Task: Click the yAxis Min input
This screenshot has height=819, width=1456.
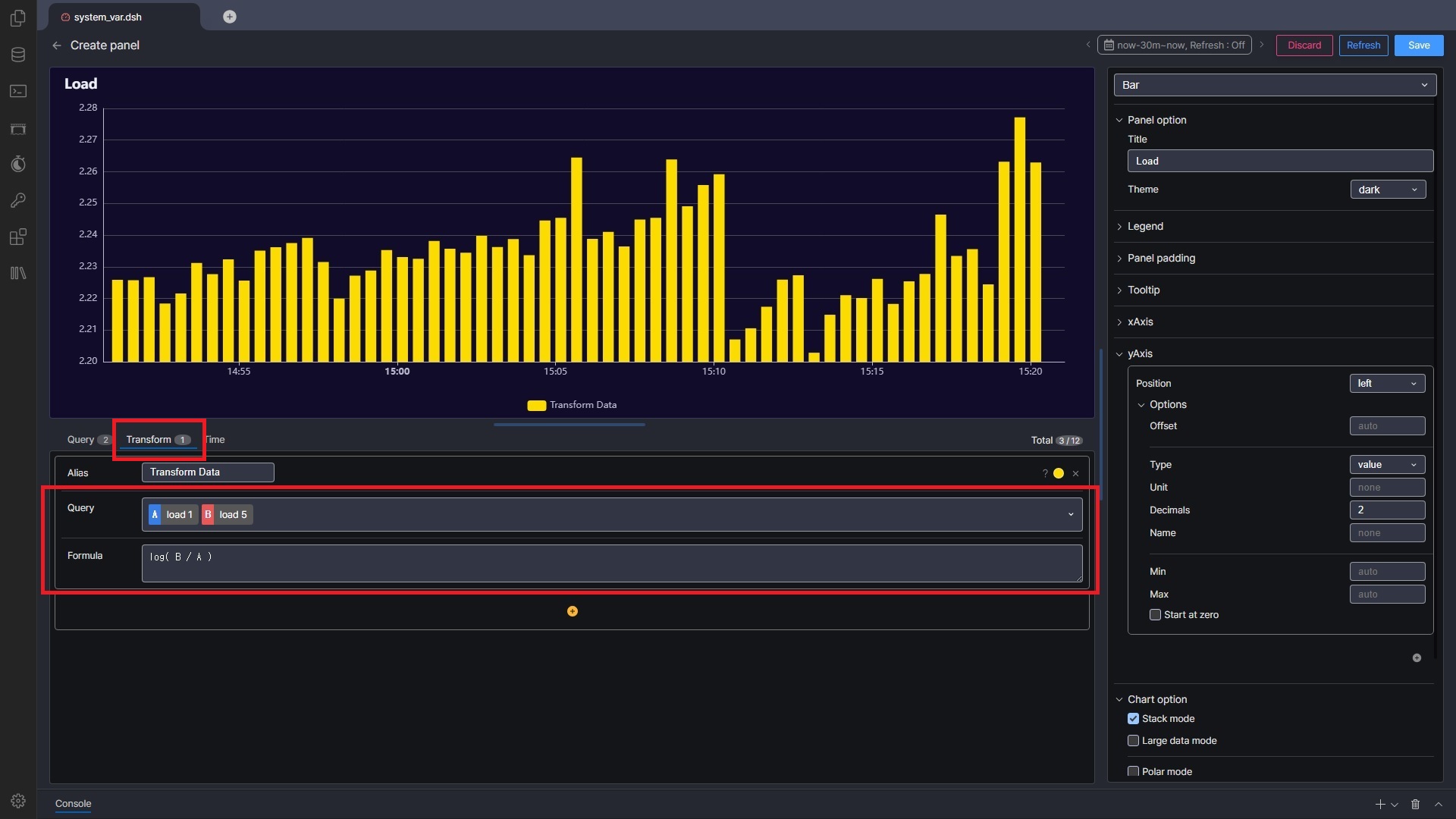Action: (1387, 572)
